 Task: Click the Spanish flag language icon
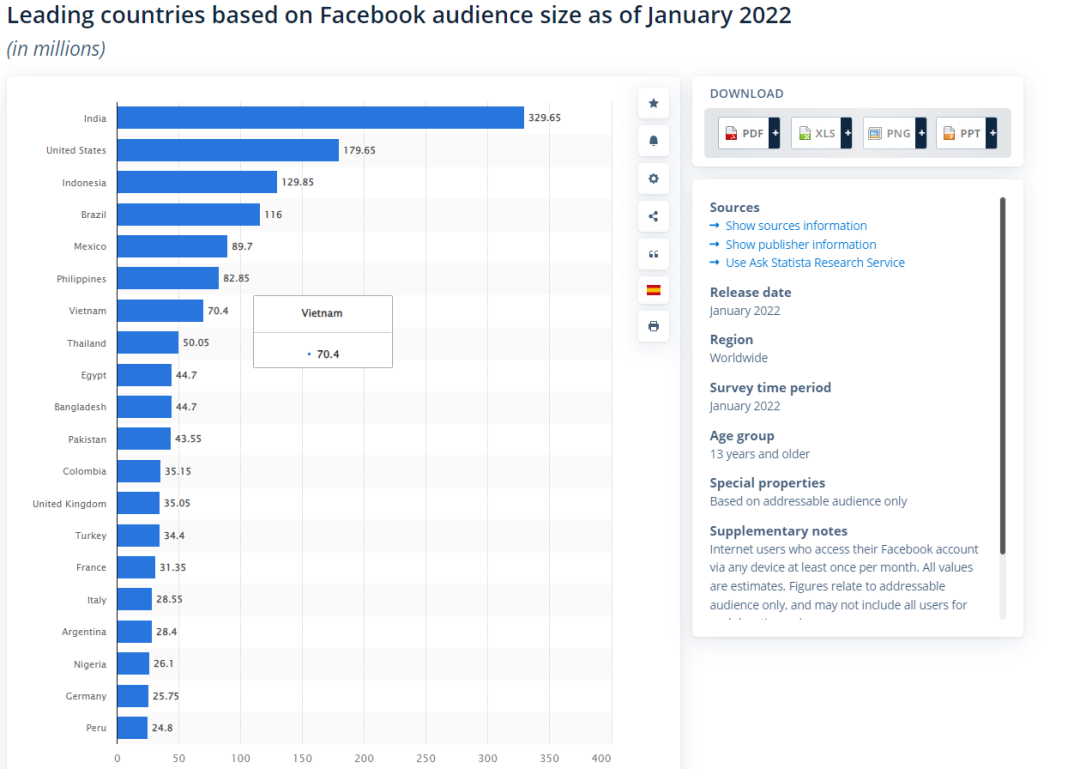[654, 290]
